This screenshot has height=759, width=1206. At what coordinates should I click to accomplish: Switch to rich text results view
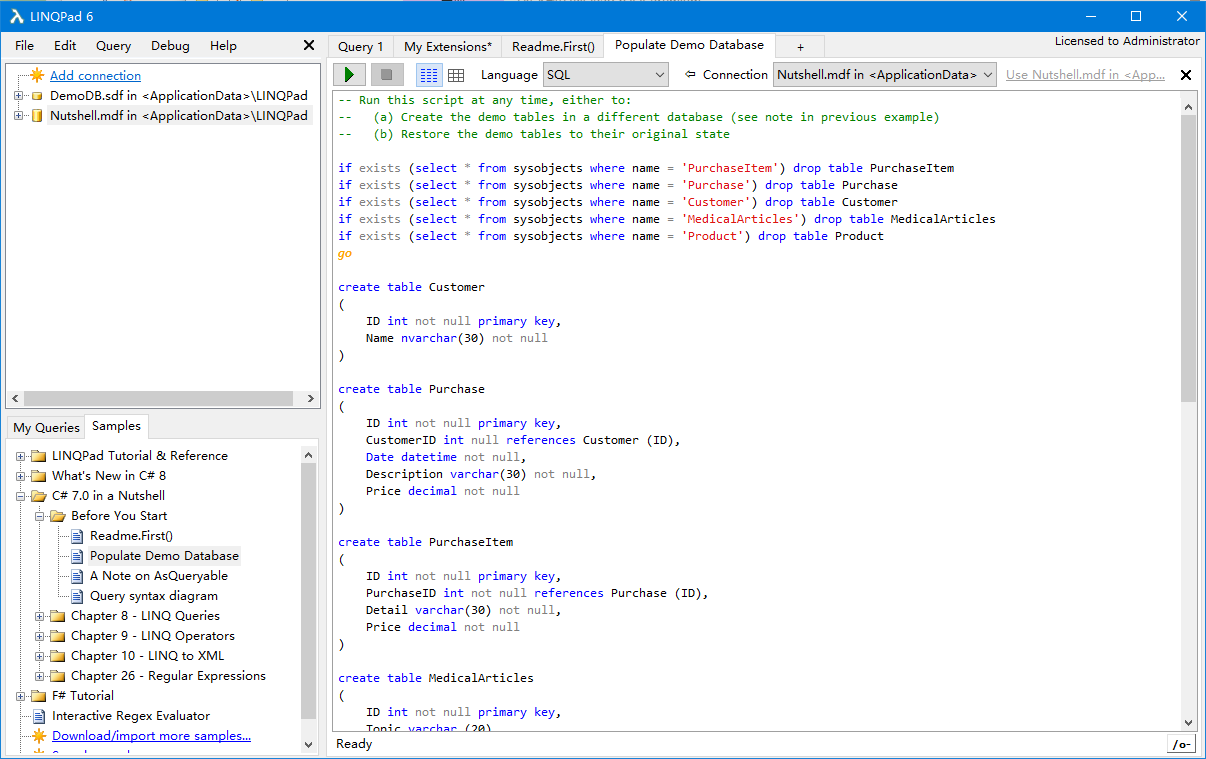click(x=429, y=75)
